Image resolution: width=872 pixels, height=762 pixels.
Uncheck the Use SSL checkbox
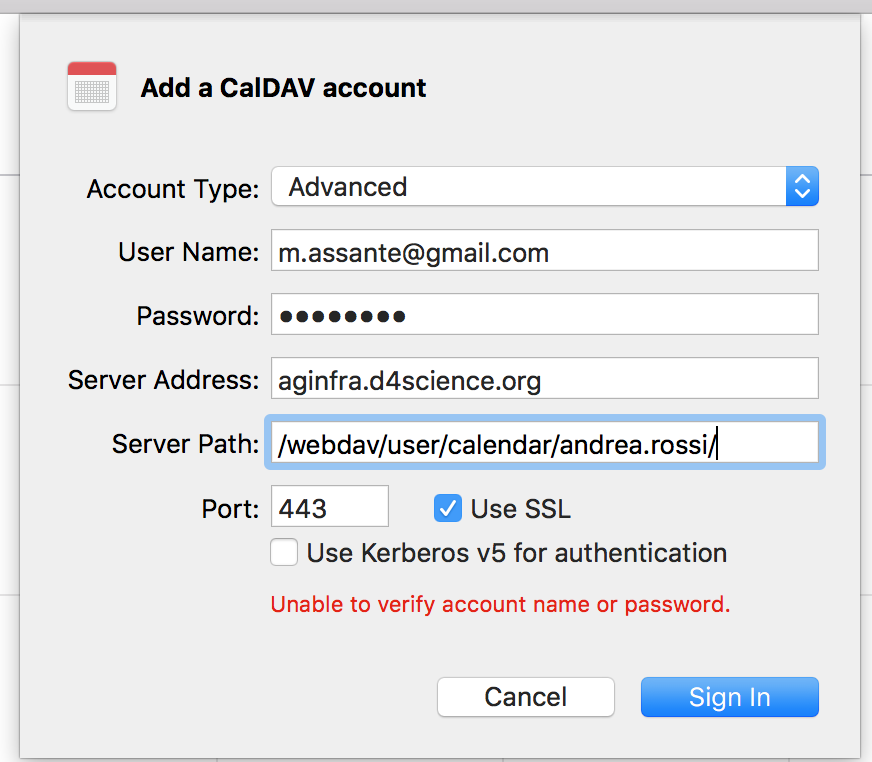point(448,508)
